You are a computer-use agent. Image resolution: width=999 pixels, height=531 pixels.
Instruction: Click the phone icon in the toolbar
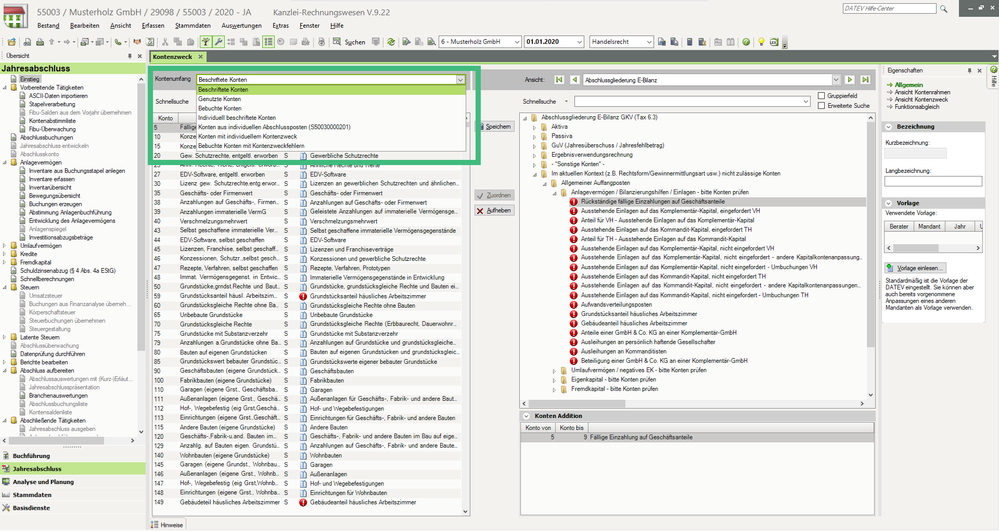pyautogui.click(x=118, y=42)
